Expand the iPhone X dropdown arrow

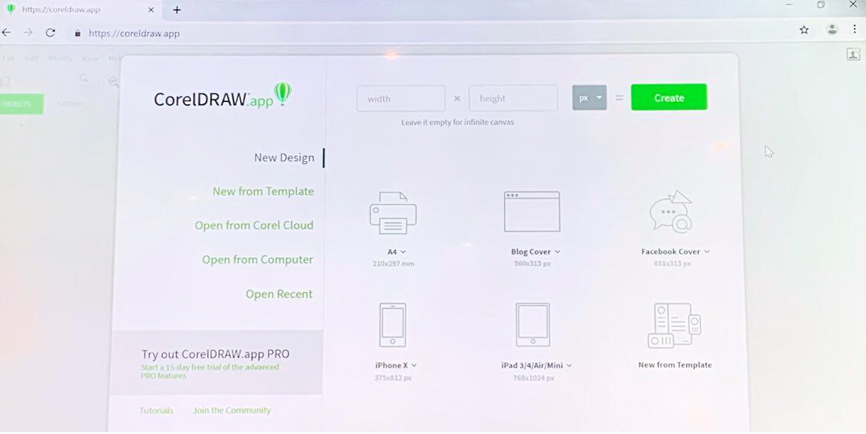[x=414, y=366]
